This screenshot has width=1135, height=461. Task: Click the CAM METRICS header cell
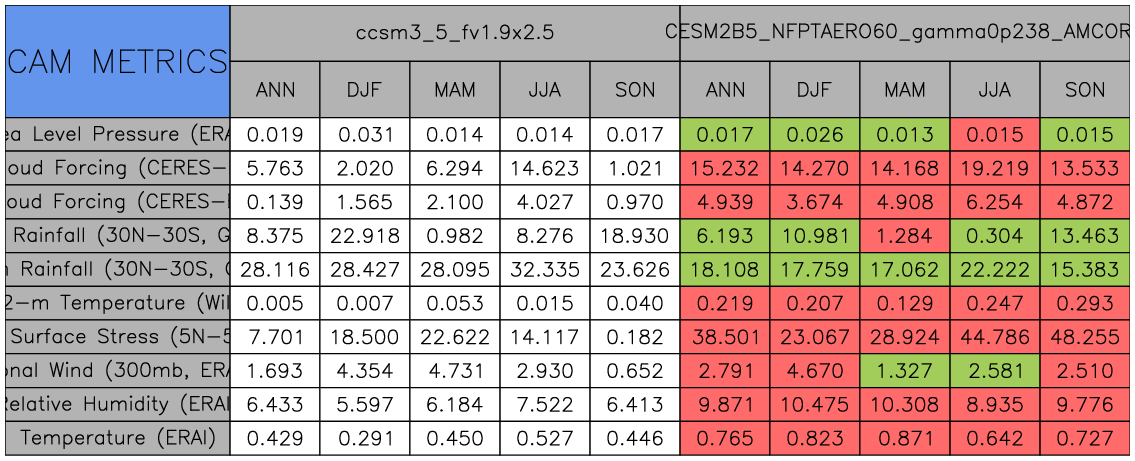(117, 61)
